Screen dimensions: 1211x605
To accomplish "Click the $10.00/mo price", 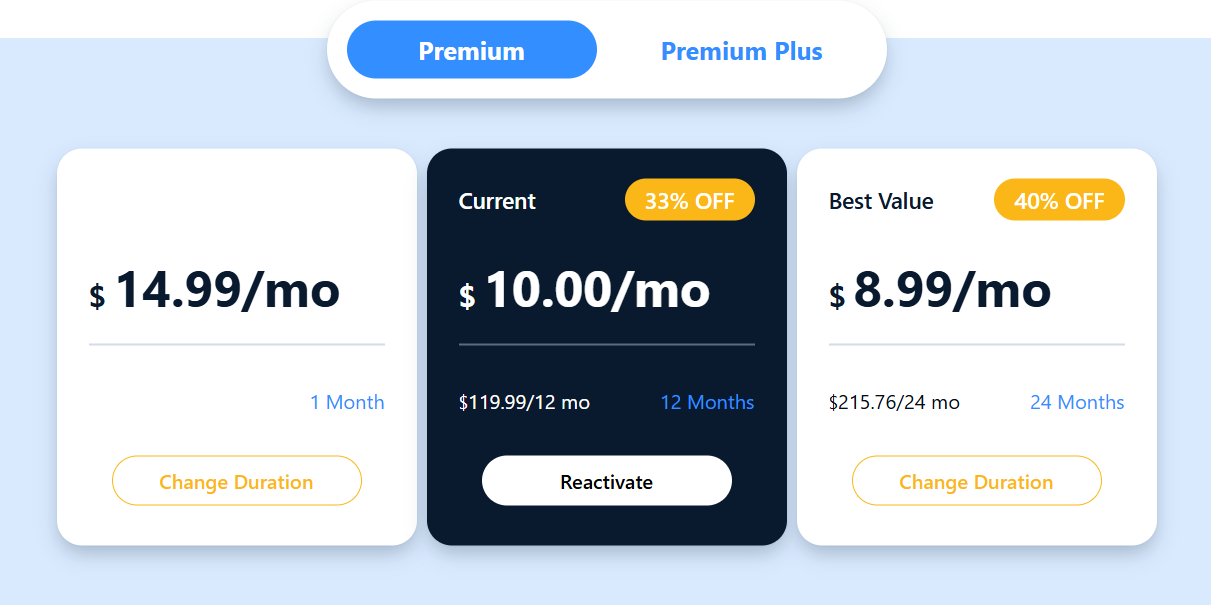I will (x=585, y=291).
